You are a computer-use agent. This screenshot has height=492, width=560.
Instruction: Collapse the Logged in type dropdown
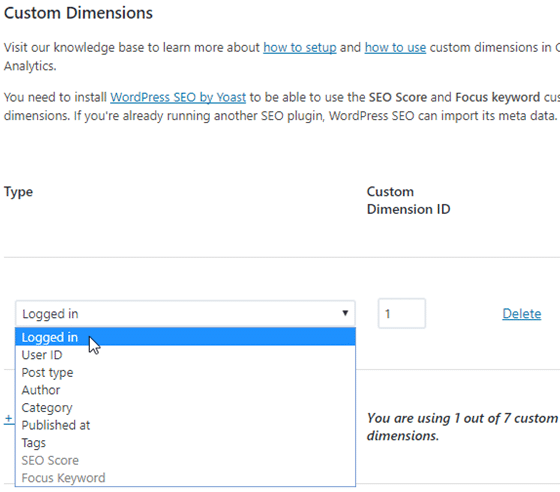[x=185, y=313]
